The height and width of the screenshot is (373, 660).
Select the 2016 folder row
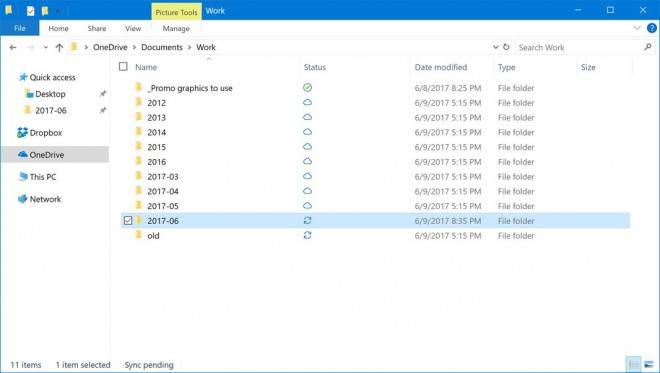tap(375, 162)
